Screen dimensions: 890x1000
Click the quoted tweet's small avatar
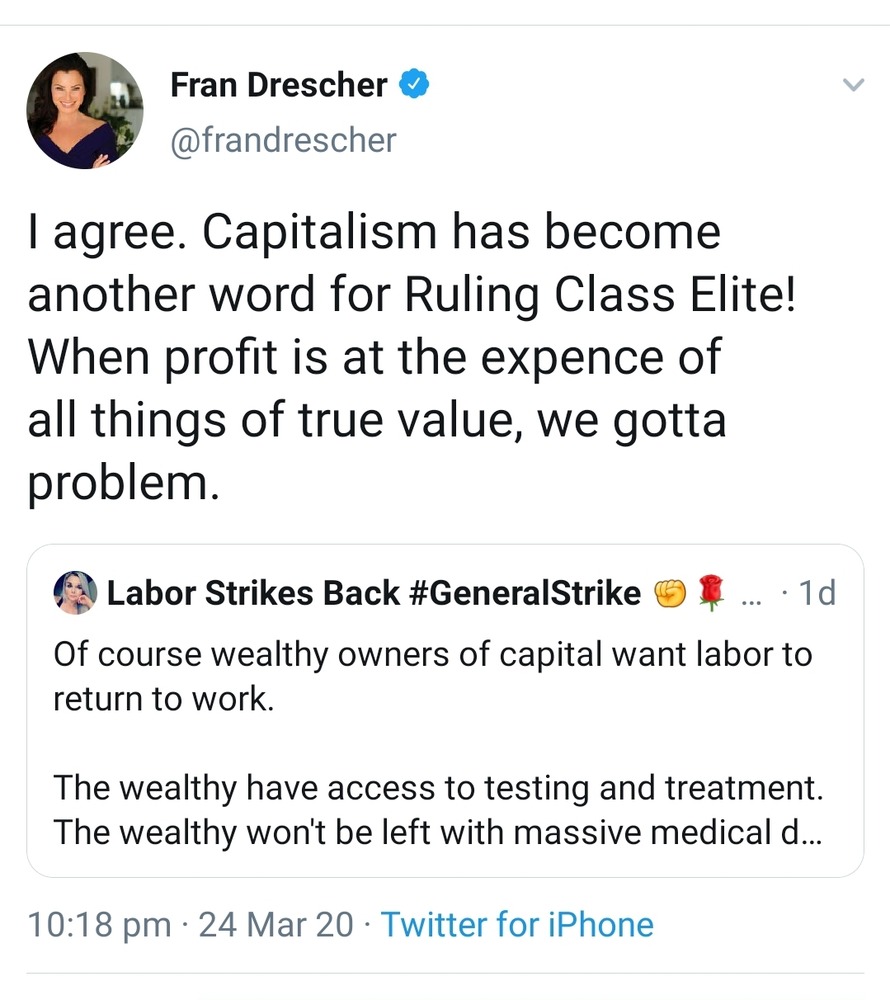(74, 593)
